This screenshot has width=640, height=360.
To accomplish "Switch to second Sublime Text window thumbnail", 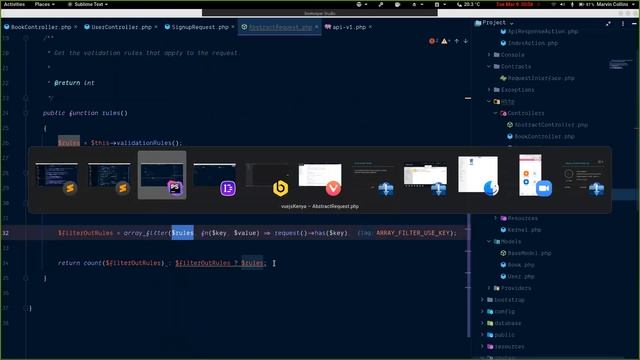I will point(109,176).
